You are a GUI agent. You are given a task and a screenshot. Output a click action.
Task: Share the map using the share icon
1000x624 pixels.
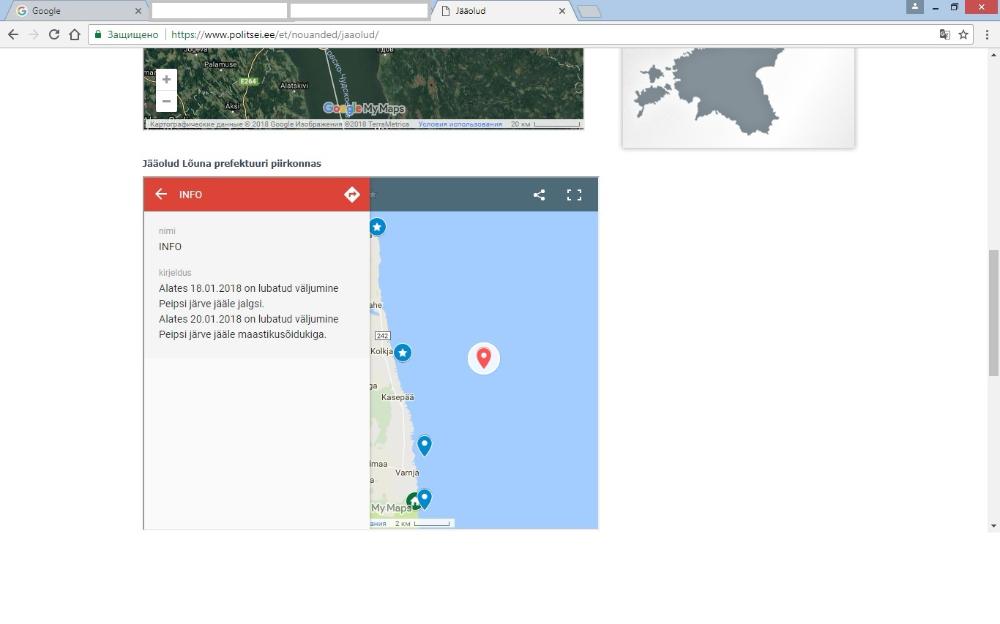(x=539, y=195)
